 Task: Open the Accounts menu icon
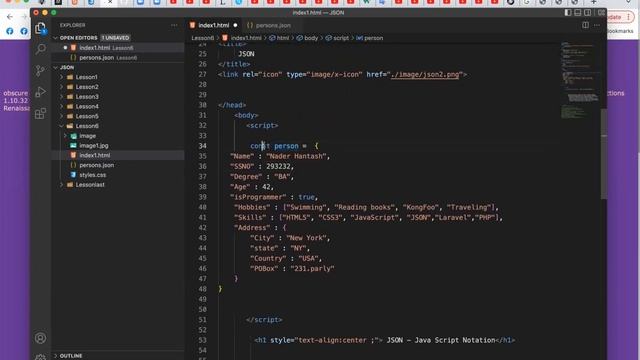click(x=40, y=338)
